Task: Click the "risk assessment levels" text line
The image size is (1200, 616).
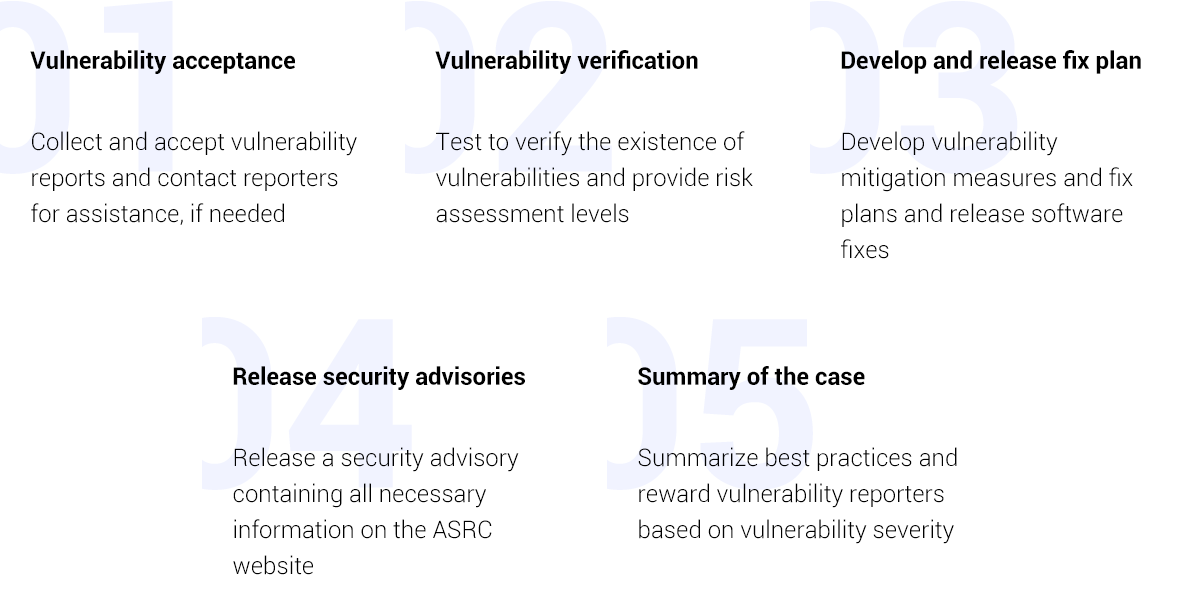Action: coord(532,214)
